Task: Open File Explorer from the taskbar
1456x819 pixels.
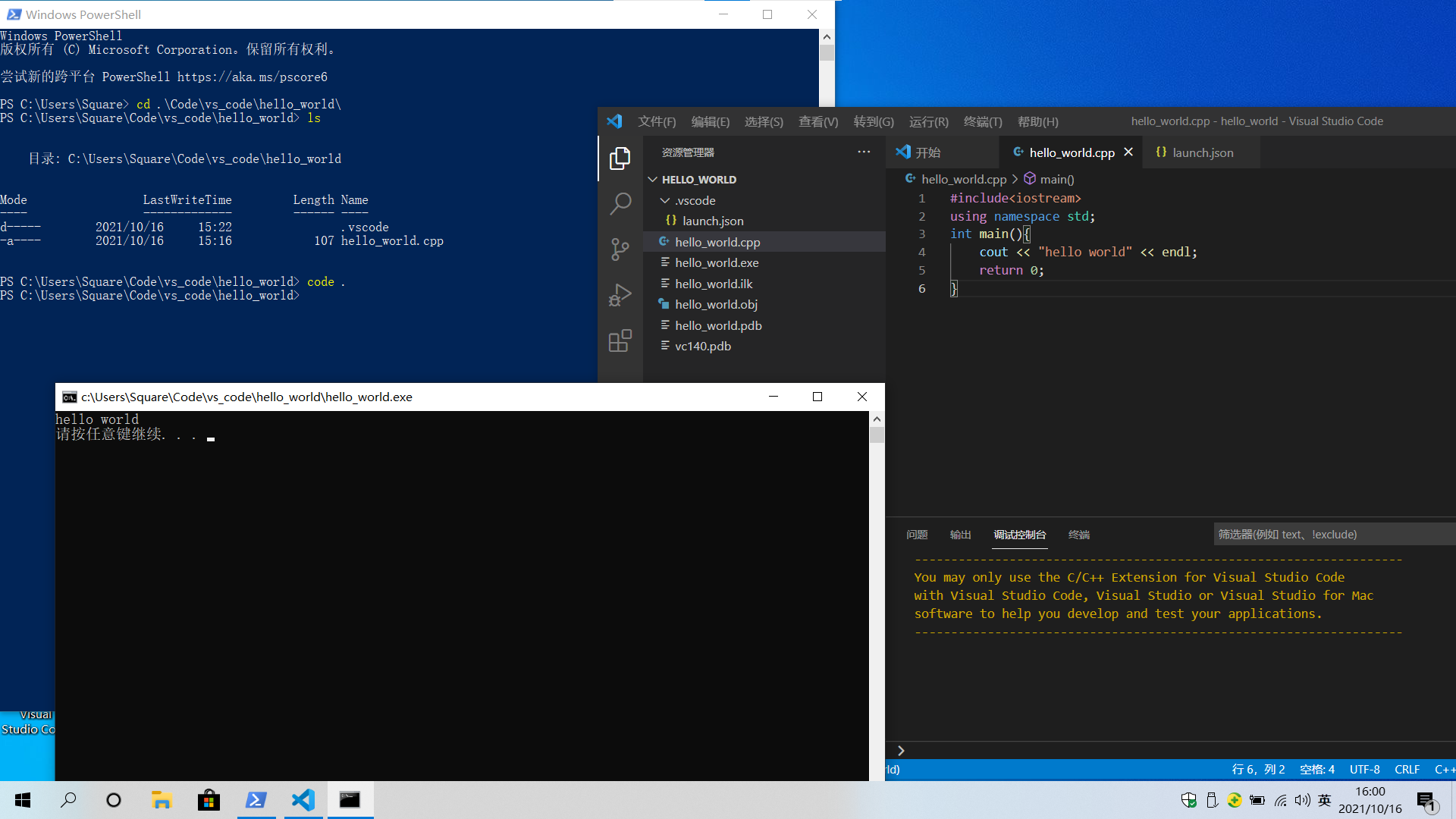Action: pos(162,800)
